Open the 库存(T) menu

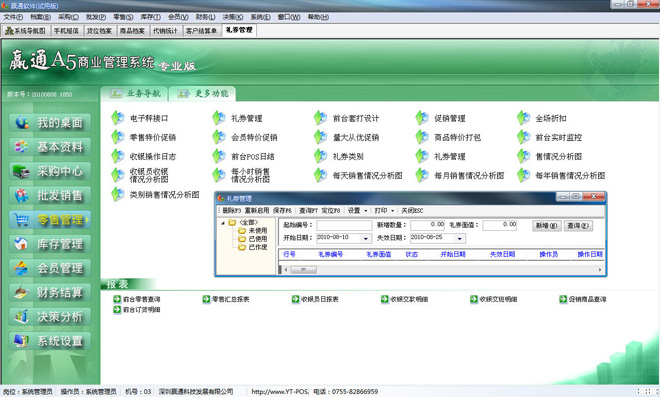(x=151, y=17)
